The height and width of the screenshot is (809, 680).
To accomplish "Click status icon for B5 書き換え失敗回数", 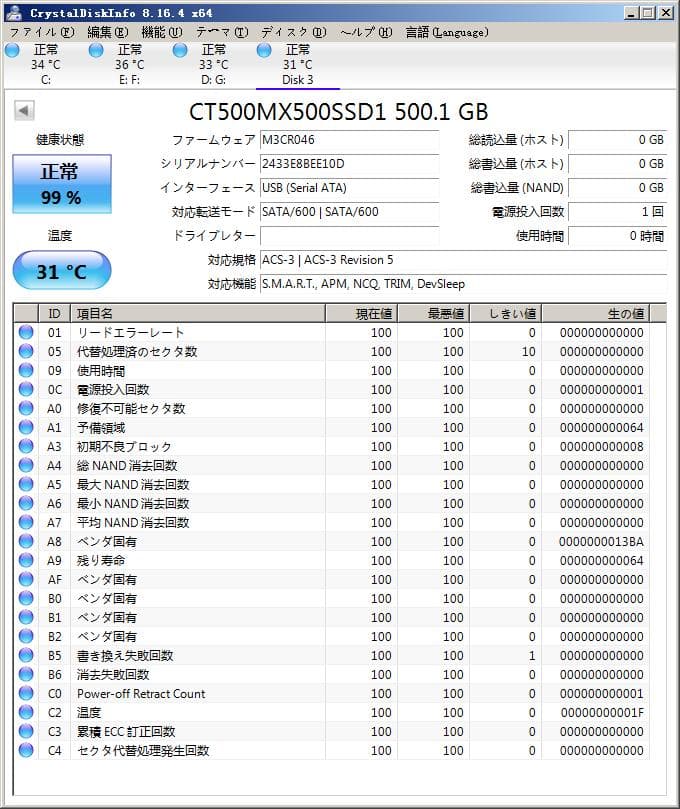I will coord(26,655).
